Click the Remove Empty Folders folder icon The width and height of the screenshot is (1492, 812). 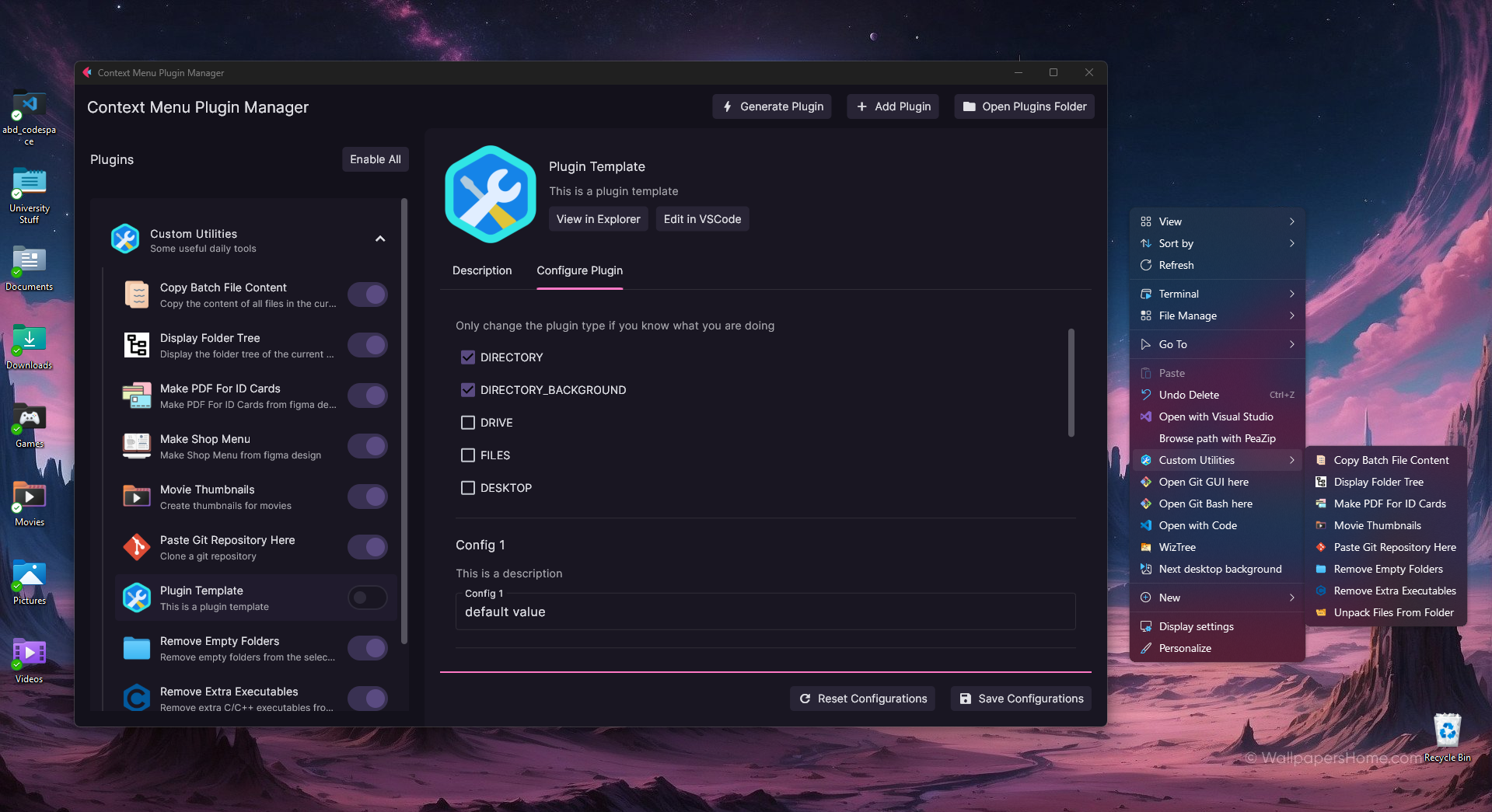pyautogui.click(x=137, y=648)
